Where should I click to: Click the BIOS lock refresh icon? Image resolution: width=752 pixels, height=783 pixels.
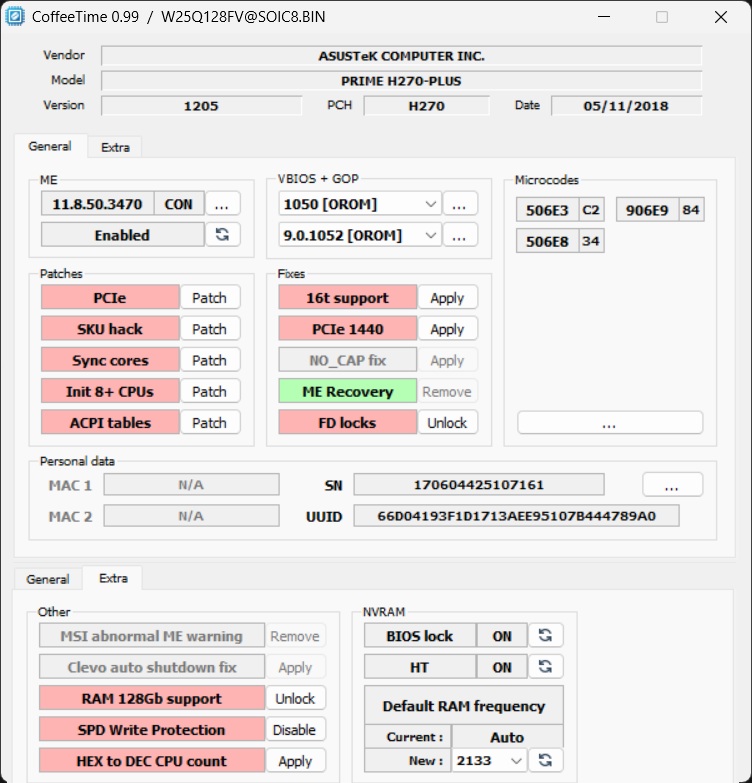point(545,636)
